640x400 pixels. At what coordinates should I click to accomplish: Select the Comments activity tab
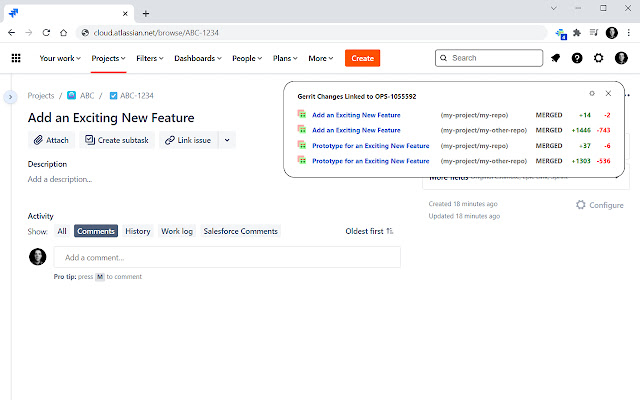coord(96,231)
